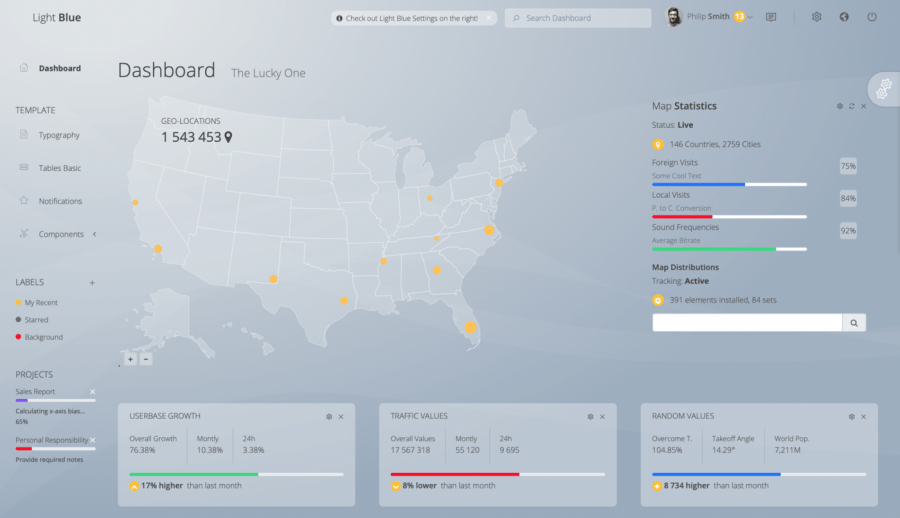Open the chat messages icon in header

(x=771, y=17)
